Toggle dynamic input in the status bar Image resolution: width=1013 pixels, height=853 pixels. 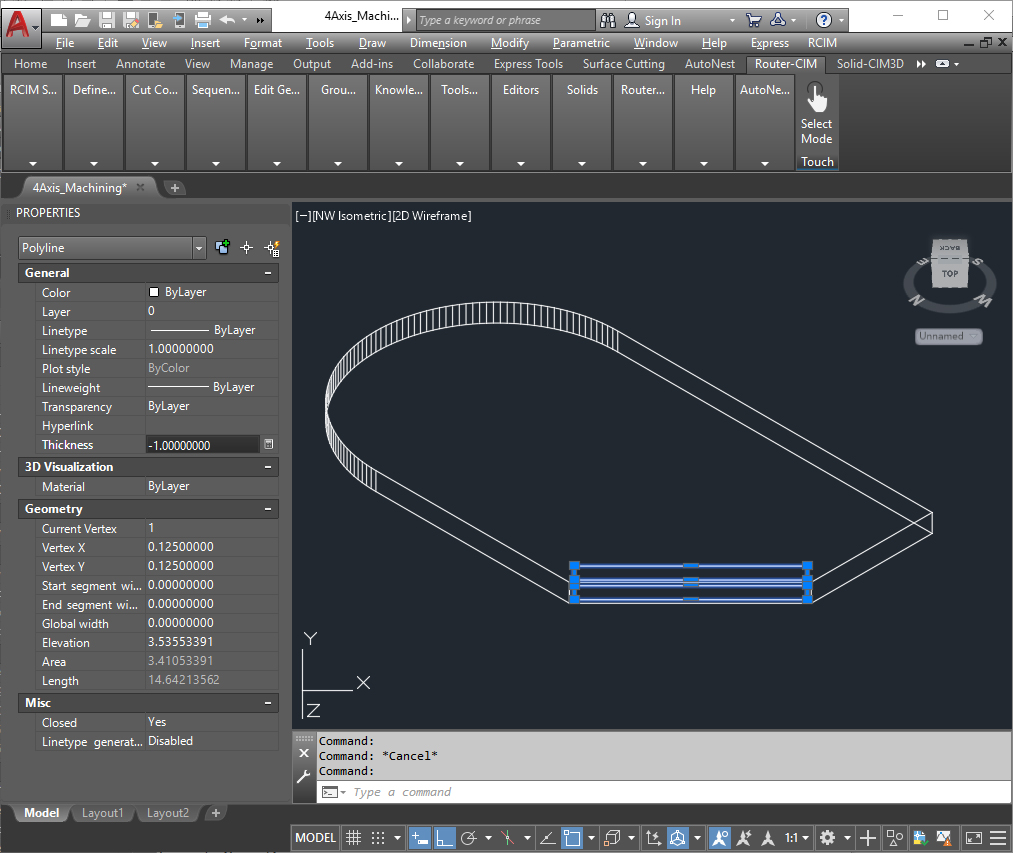click(x=420, y=838)
